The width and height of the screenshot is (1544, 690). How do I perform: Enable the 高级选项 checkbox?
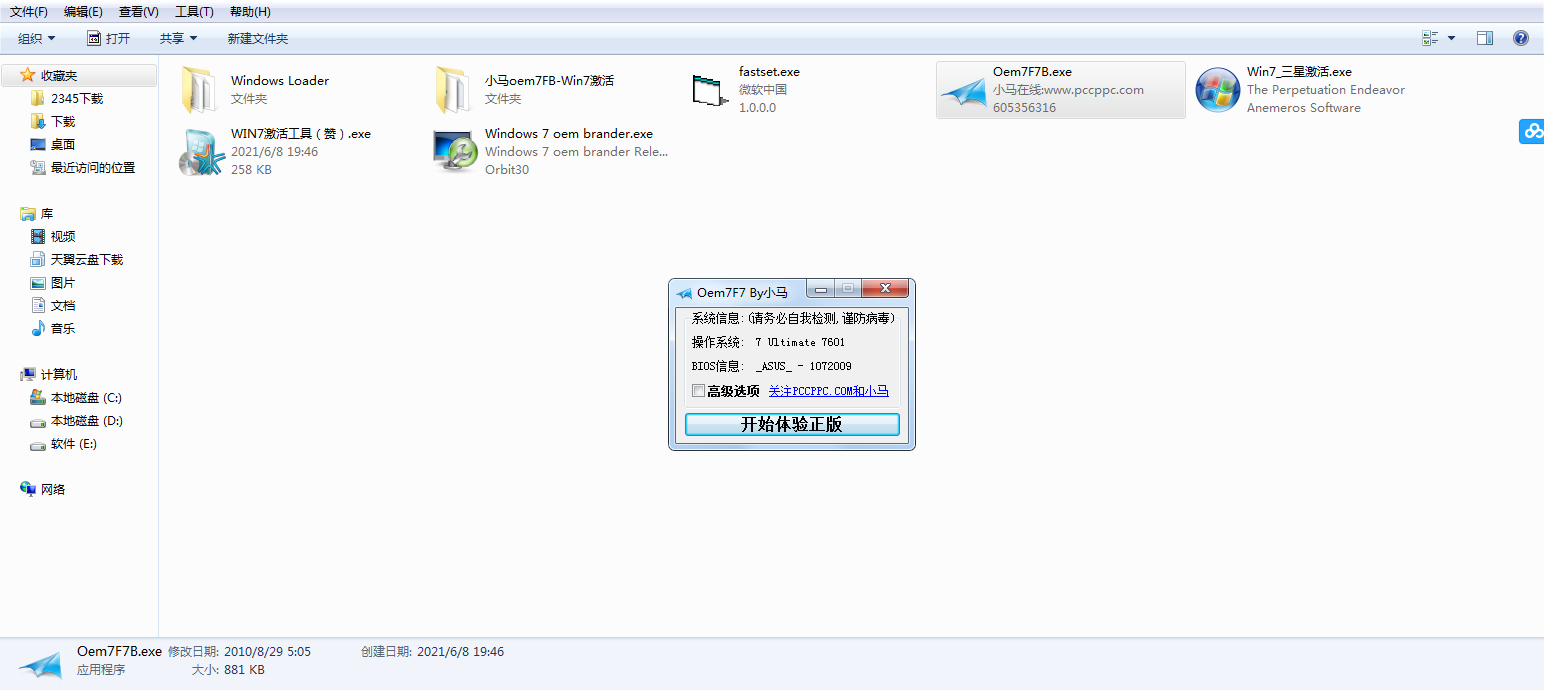click(698, 391)
